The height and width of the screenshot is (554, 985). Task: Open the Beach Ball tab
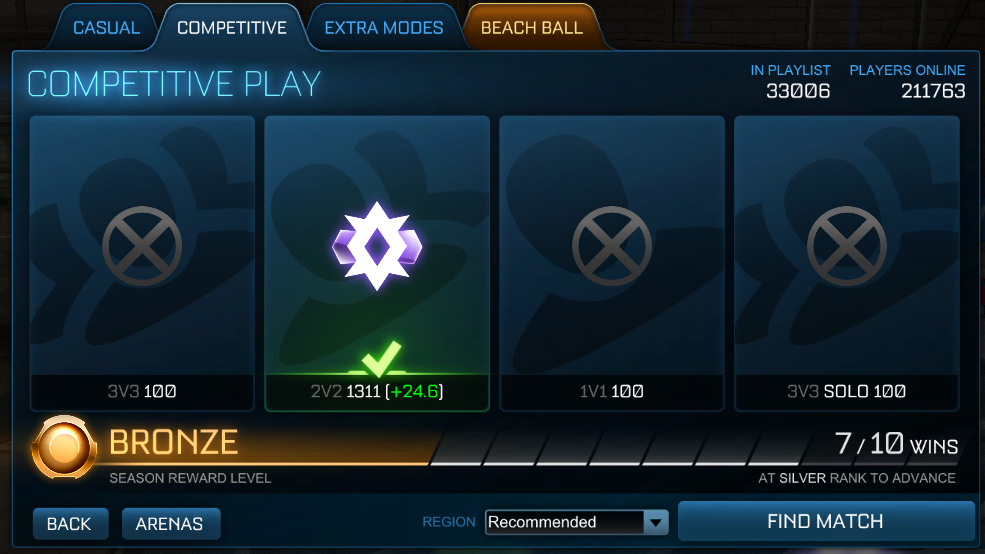pyautogui.click(x=532, y=28)
